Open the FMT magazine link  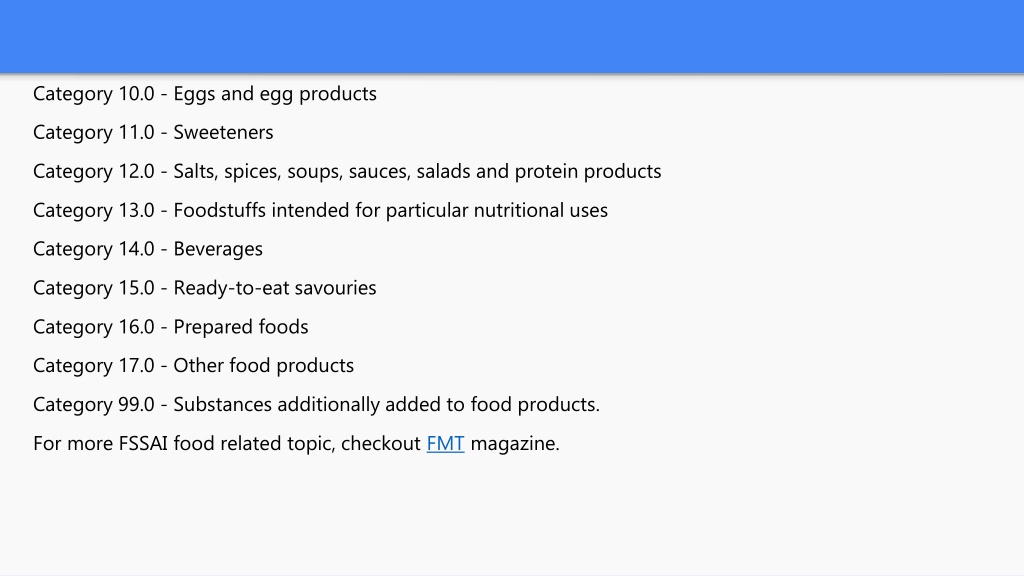tap(445, 443)
